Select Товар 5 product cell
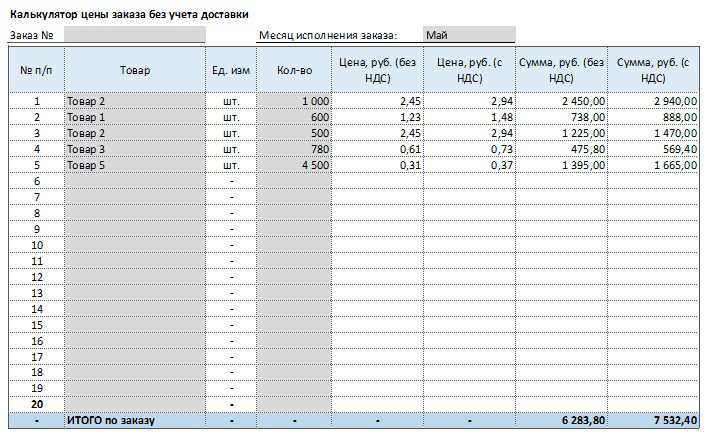This screenshot has height=438, width=708. click(x=135, y=165)
